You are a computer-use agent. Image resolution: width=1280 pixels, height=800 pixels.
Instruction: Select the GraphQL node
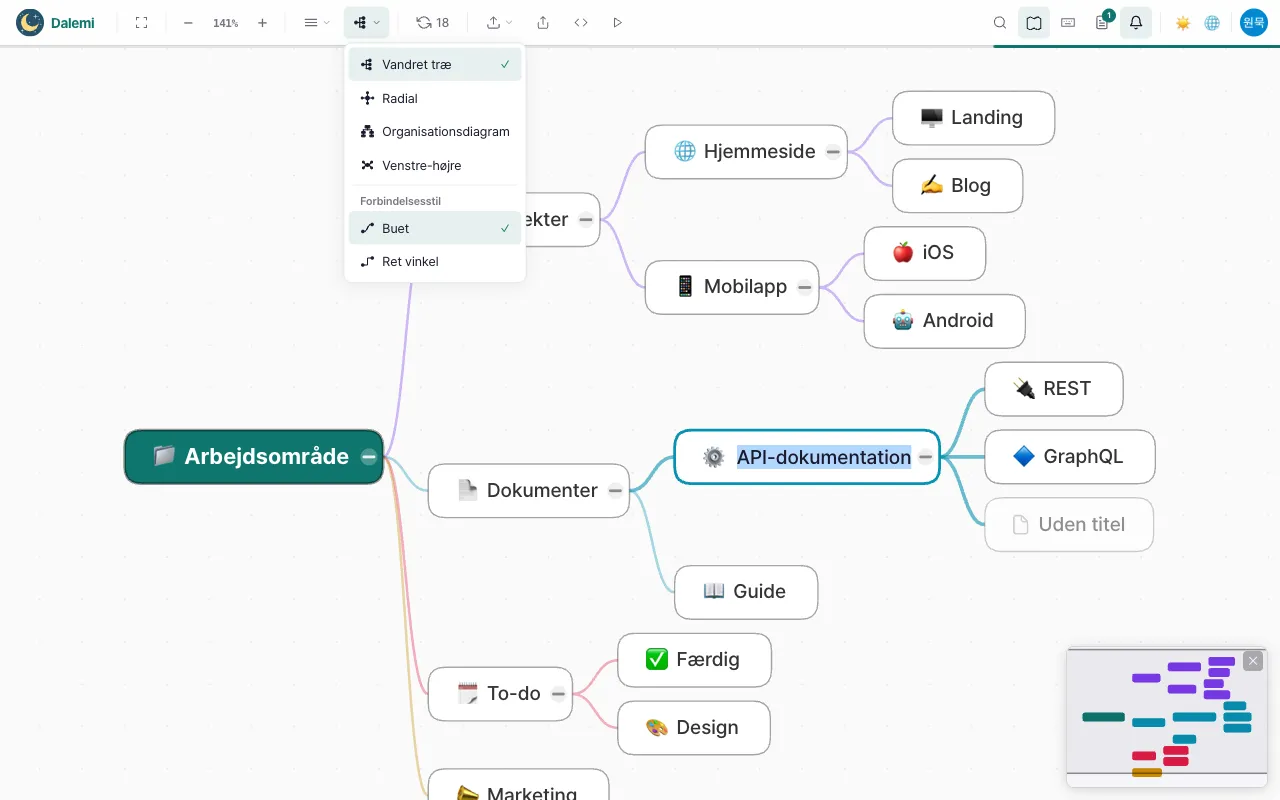1070,457
